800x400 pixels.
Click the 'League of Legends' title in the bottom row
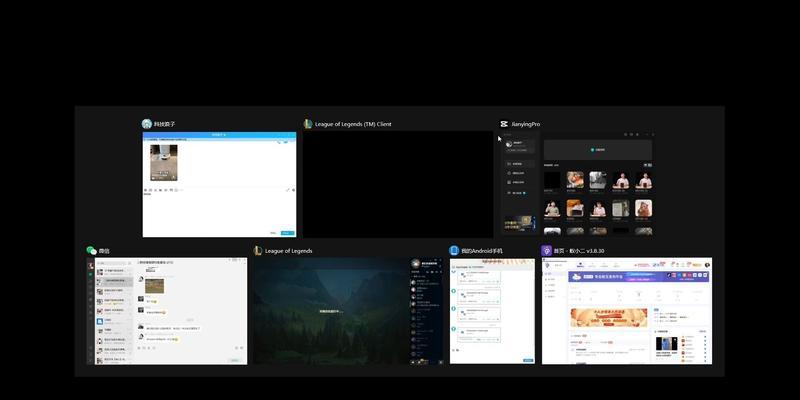[x=289, y=251]
